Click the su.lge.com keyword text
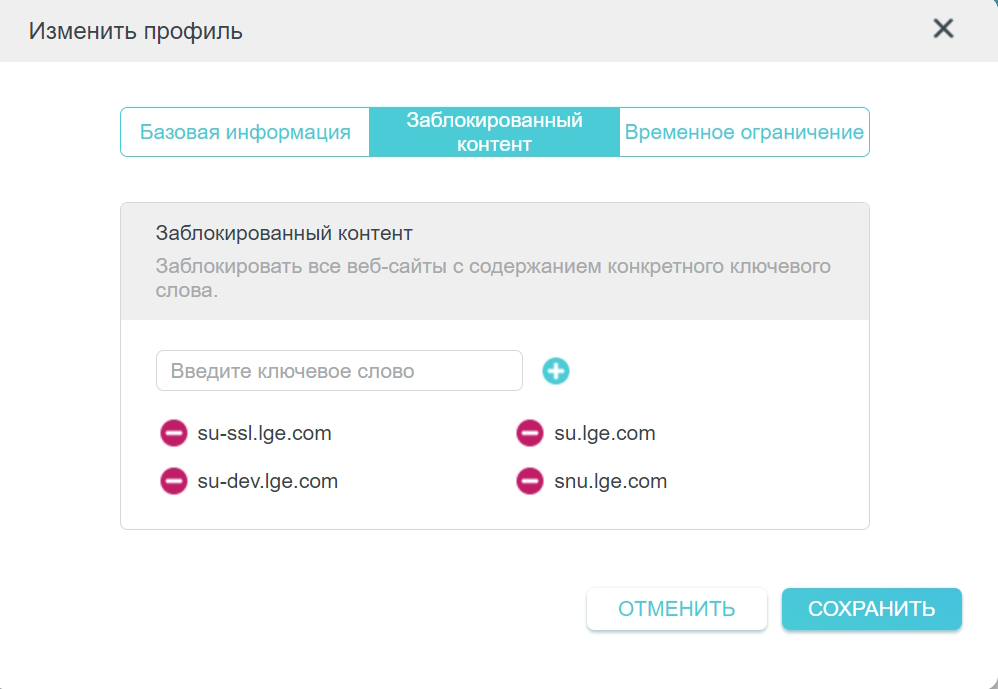Screen dimensions: 998x689 click(604, 433)
